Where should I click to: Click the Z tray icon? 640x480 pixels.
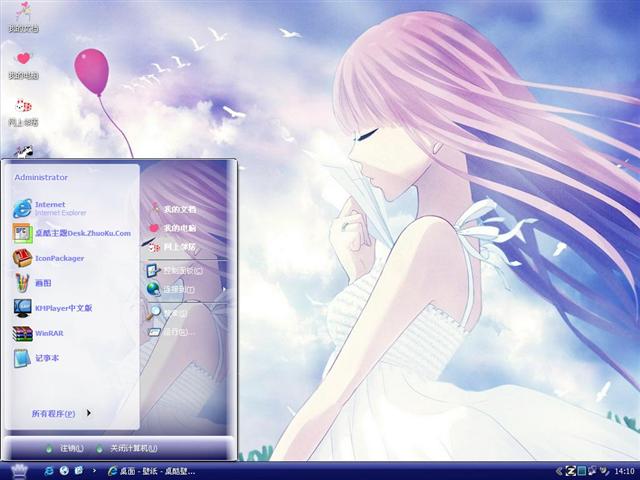click(571, 471)
